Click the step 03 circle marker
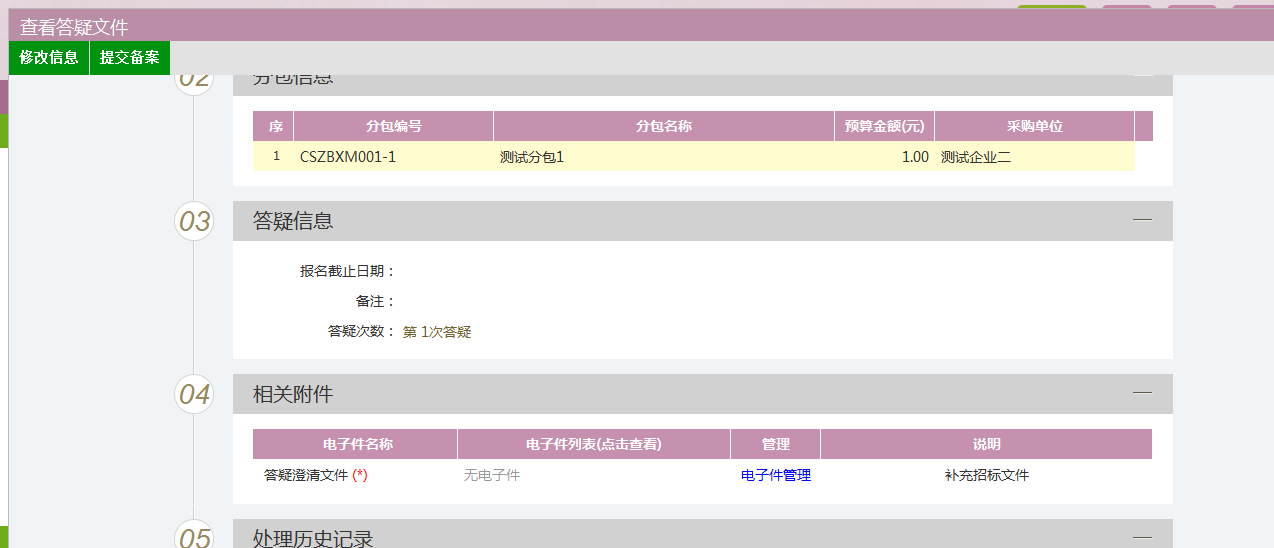This screenshot has width=1274, height=548. [x=194, y=221]
